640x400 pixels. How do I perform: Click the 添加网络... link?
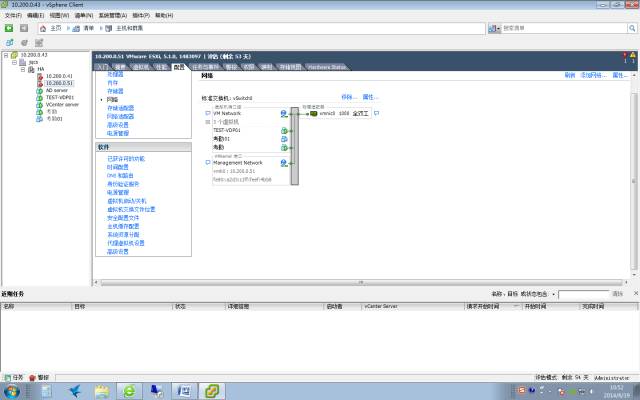click(x=593, y=76)
